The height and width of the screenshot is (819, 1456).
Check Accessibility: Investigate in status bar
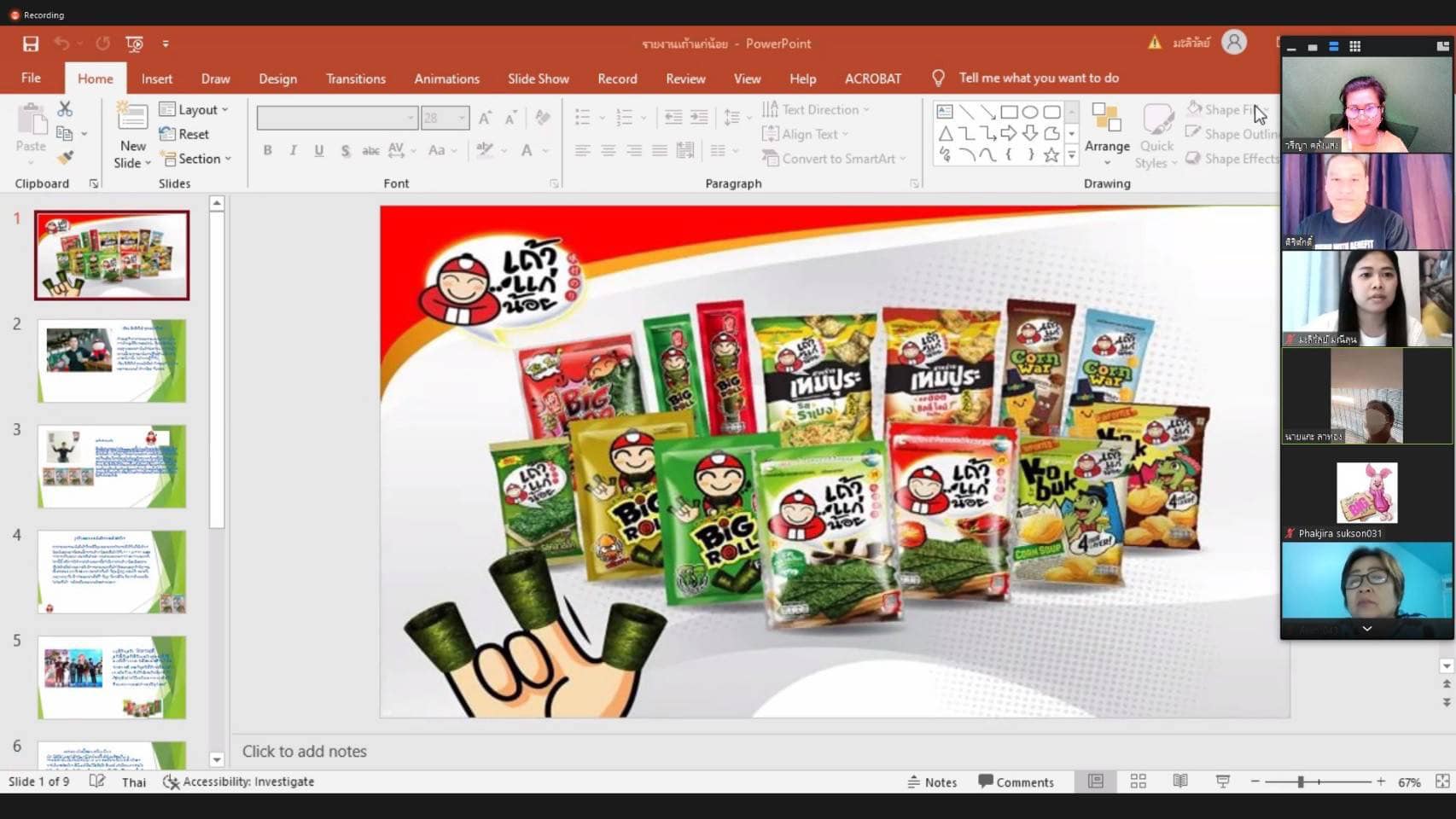coord(239,781)
